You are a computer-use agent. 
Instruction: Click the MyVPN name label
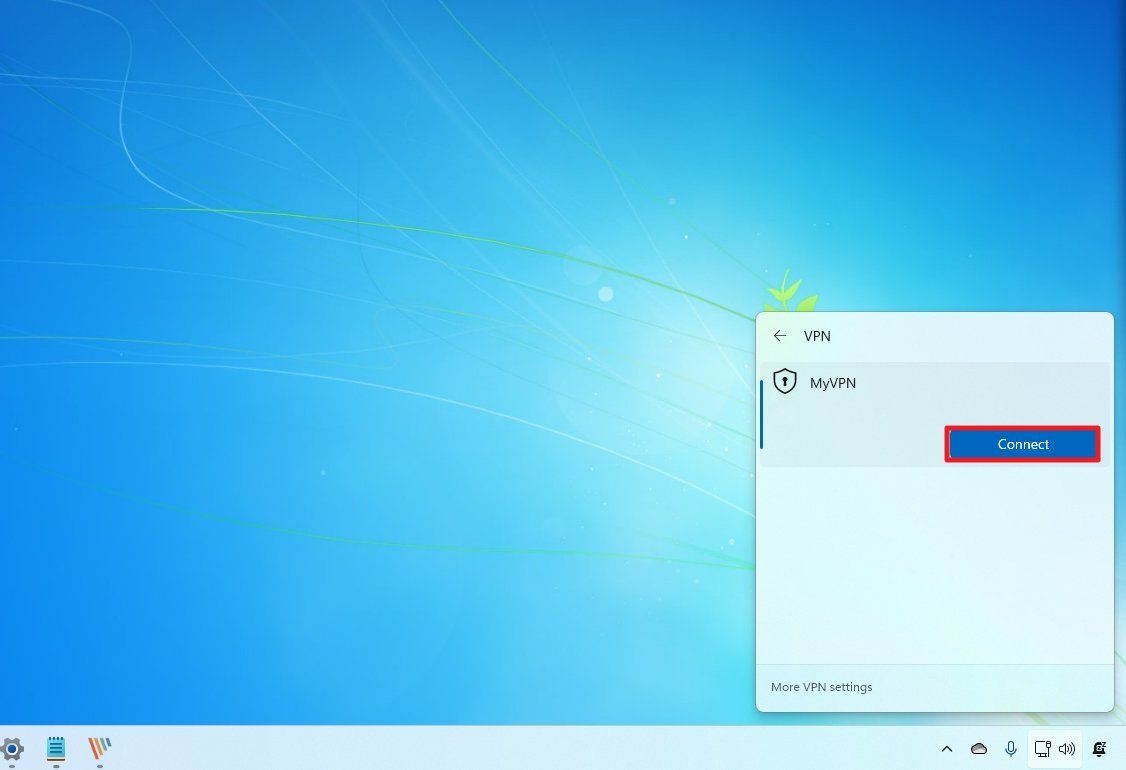(x=833, y=383)
